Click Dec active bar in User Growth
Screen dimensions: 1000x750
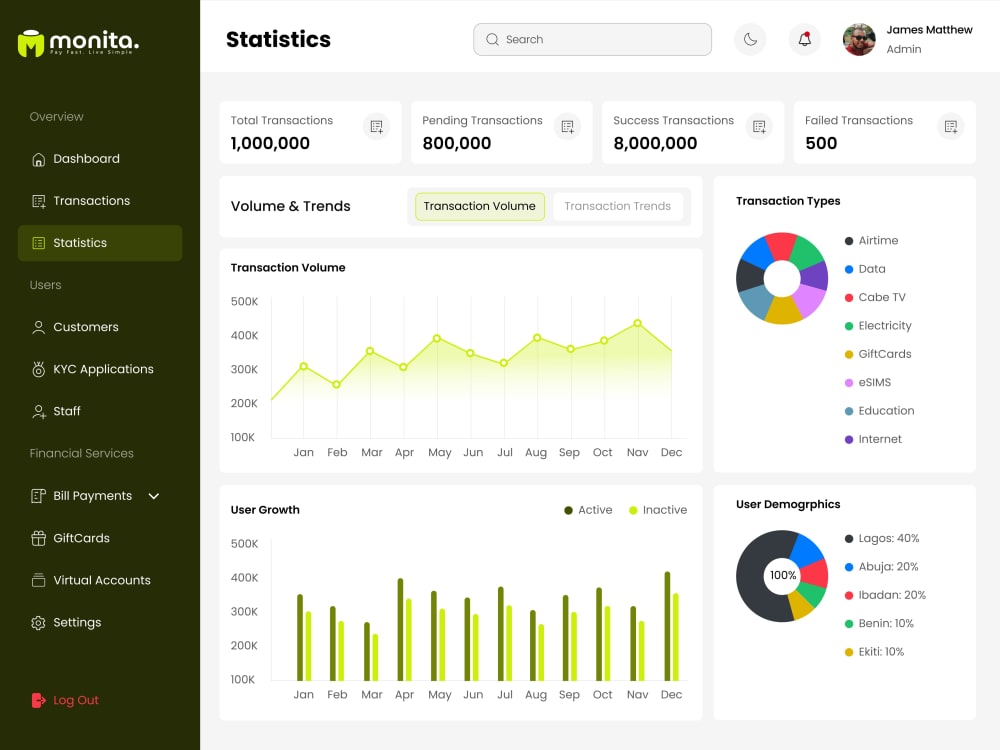tap(667, 626)
